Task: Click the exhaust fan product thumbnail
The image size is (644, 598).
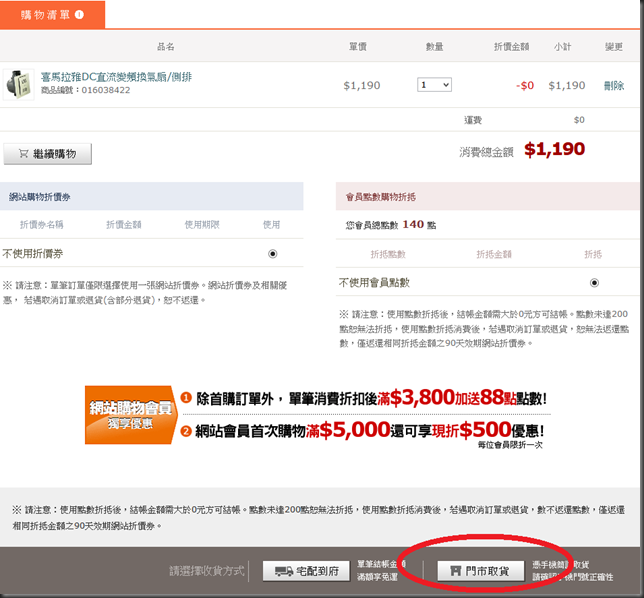Action: coord(18,85)
